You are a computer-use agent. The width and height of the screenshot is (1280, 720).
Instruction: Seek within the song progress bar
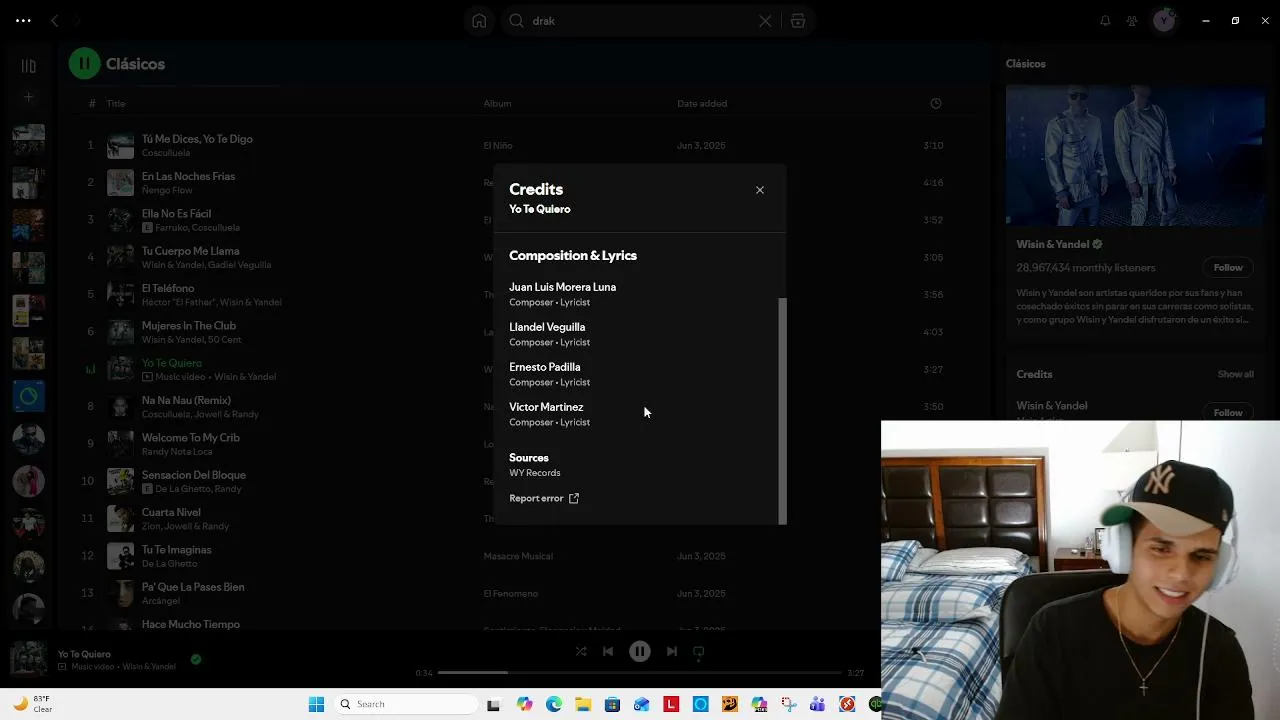click(x=640, y=673)
